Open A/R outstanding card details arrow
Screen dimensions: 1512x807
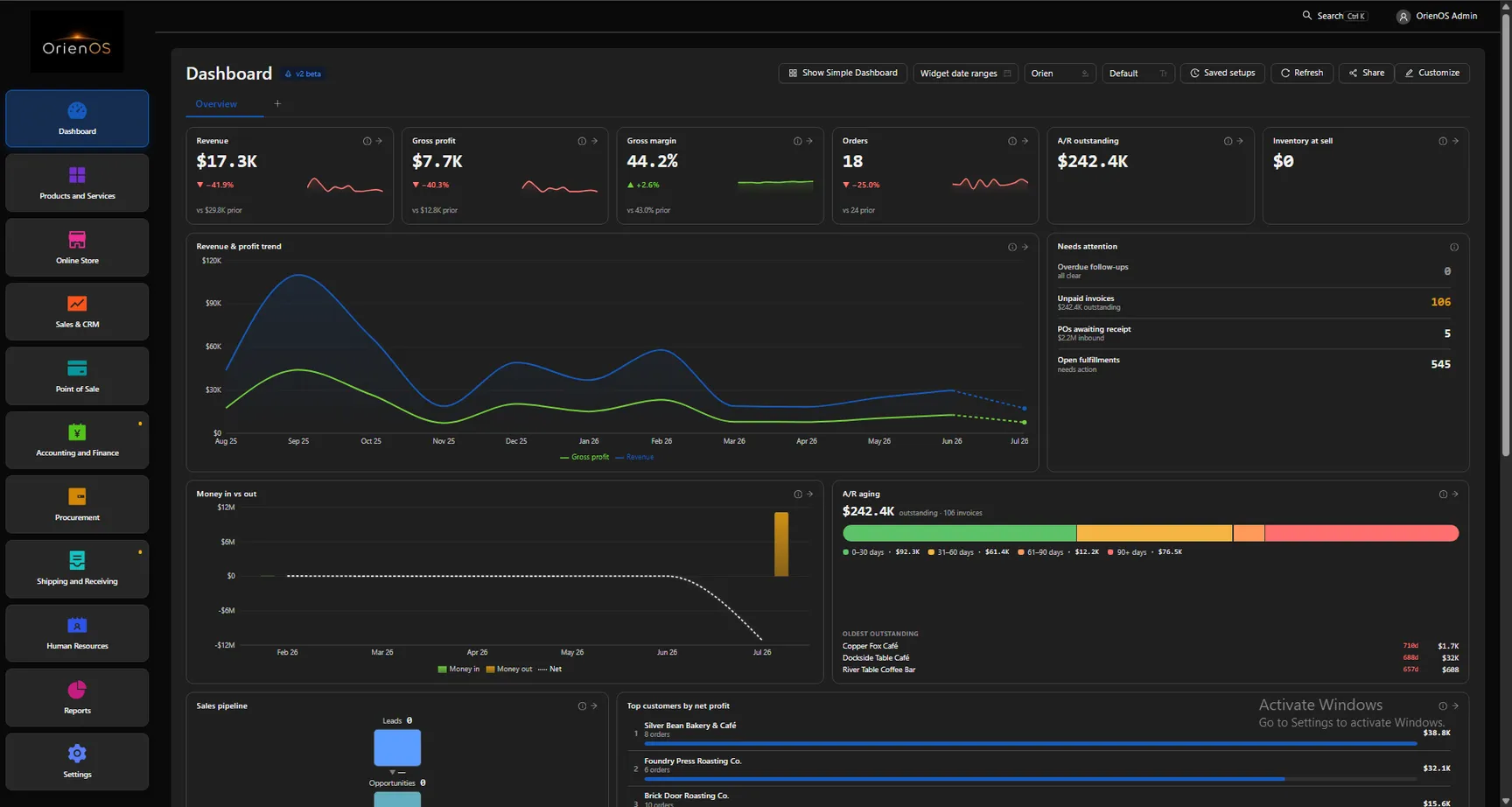(1240, 141)
